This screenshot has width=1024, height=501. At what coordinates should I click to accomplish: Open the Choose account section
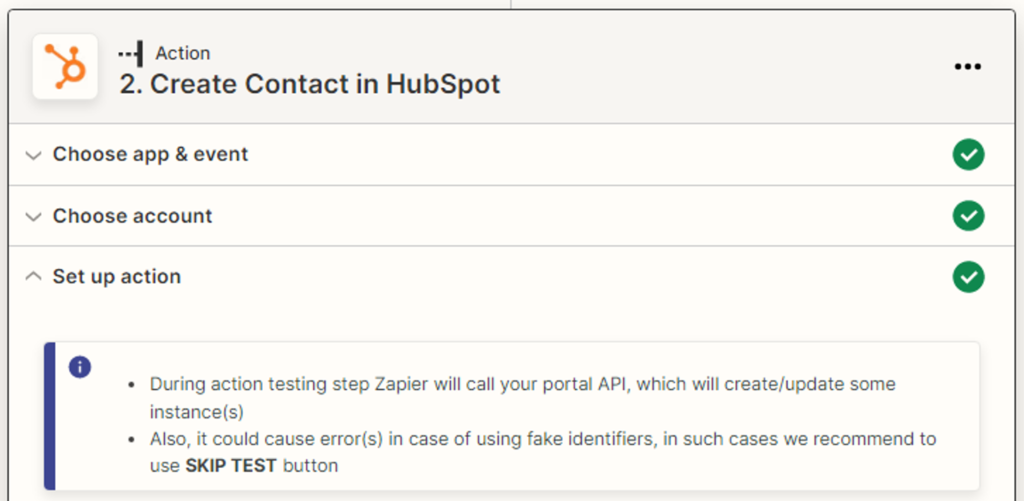click(132, 216)
